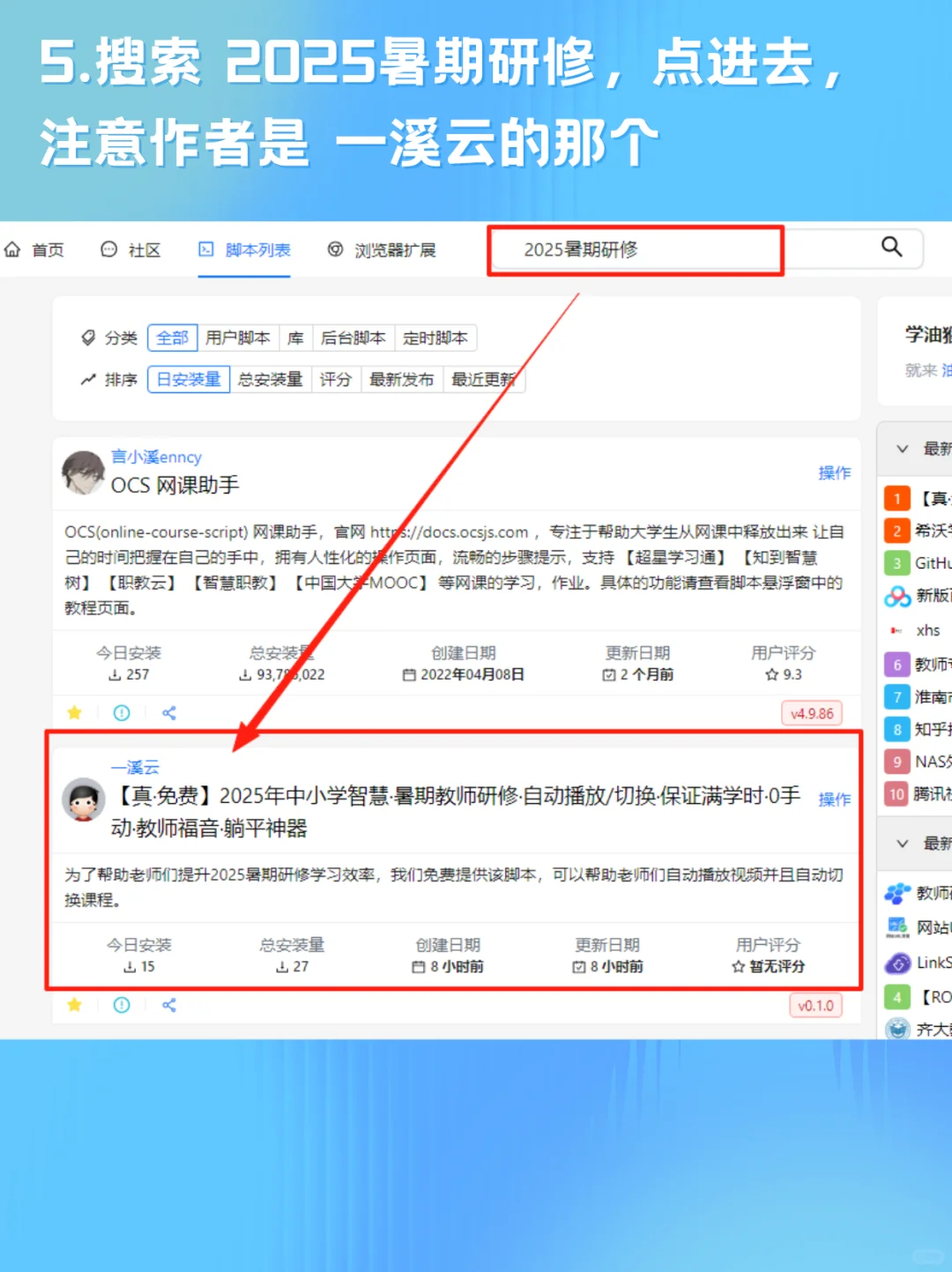
Task: Switch sorting to 评分
Action: [336, 379]
